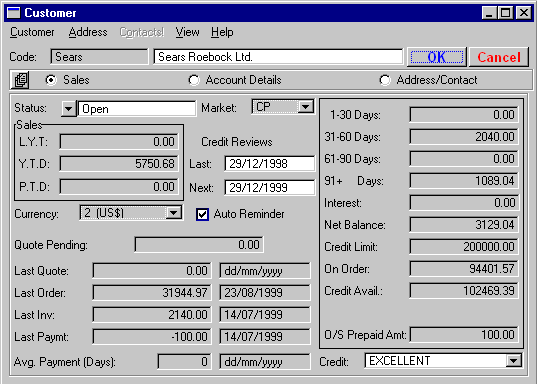Maximize the Customer window
Image resolution: width=537 pixels, height=384 pixels.
tap(505, 13)
